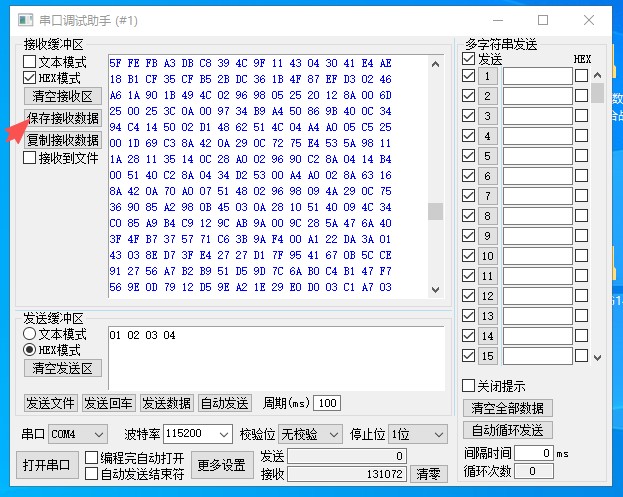Click multi-string list scroll up arrow
623x497 pixels.
pos(597,75)
